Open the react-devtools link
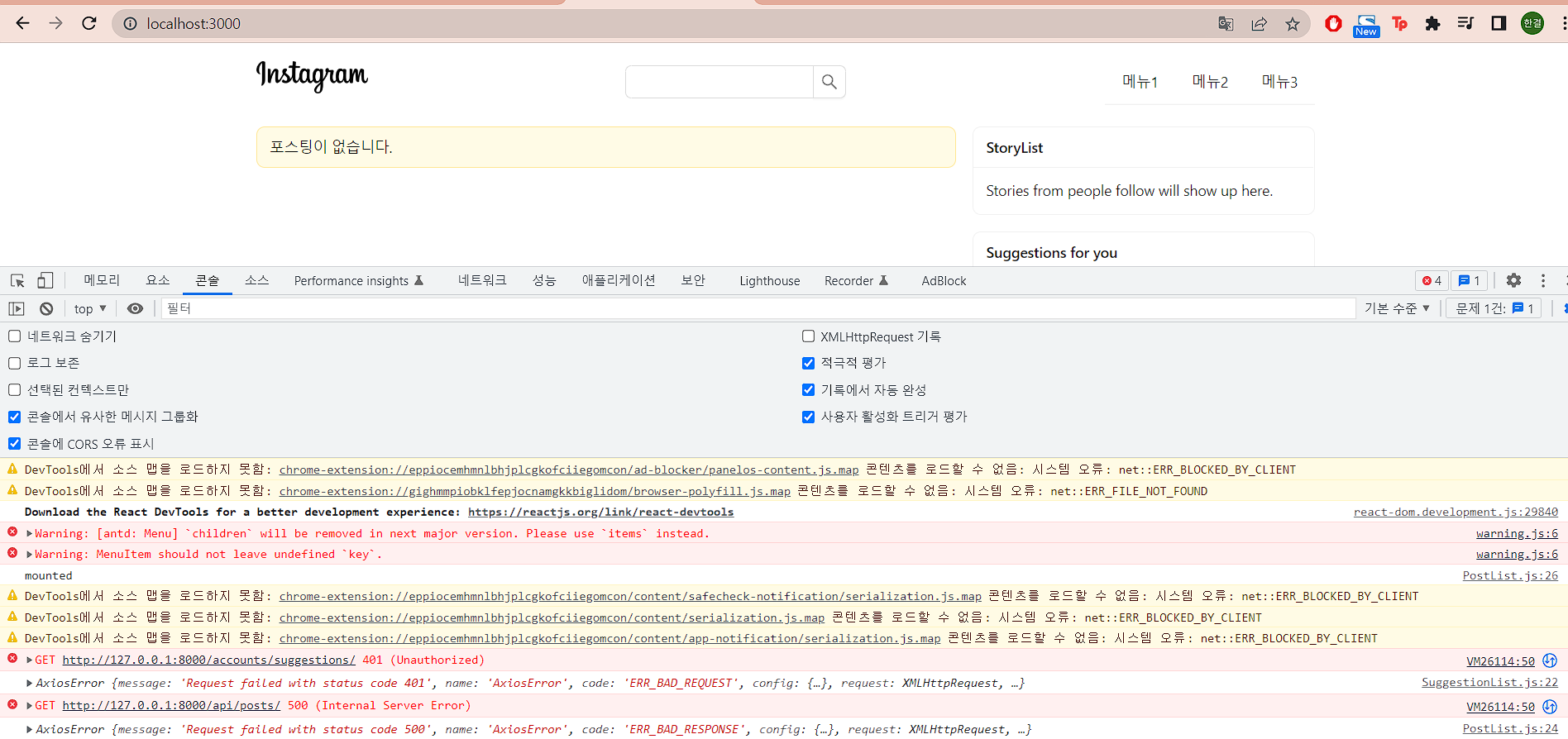The width and height of the screenshot is (1568, 739). click(x=600, y=513)
